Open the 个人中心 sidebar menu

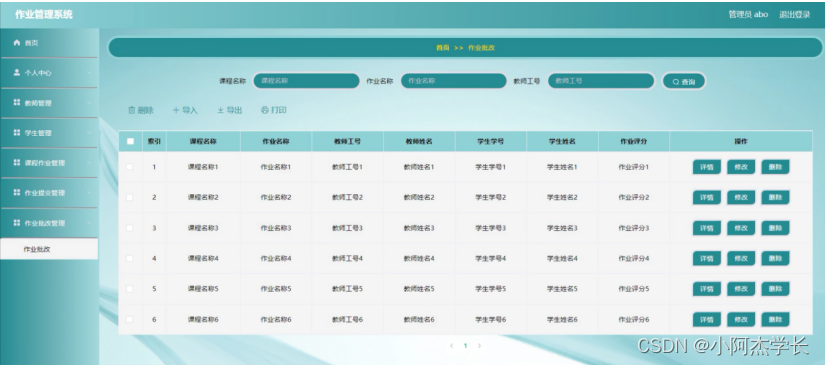tap(49, 73)
